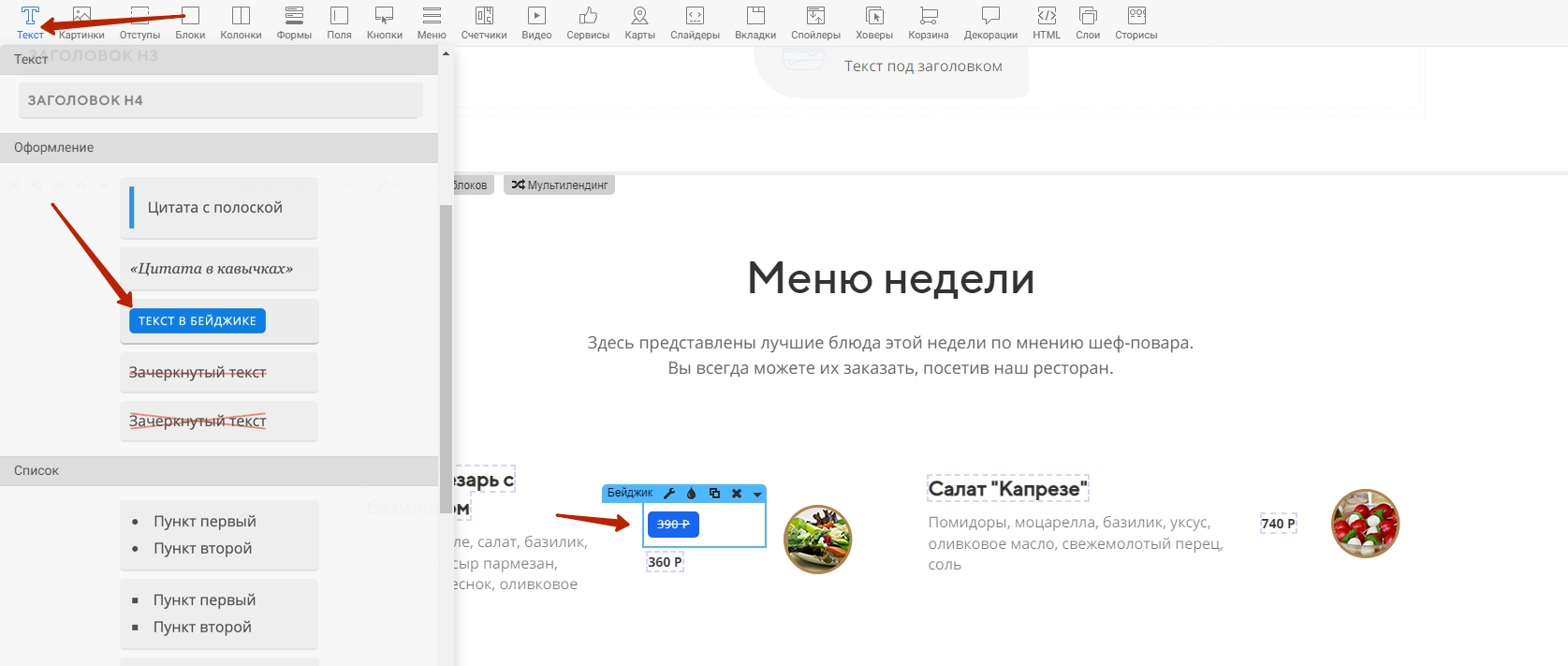The height and width of the screenshot is (666, 1568).
Task: Click the Caprese ingredients description text
Action: point(1076,543)
